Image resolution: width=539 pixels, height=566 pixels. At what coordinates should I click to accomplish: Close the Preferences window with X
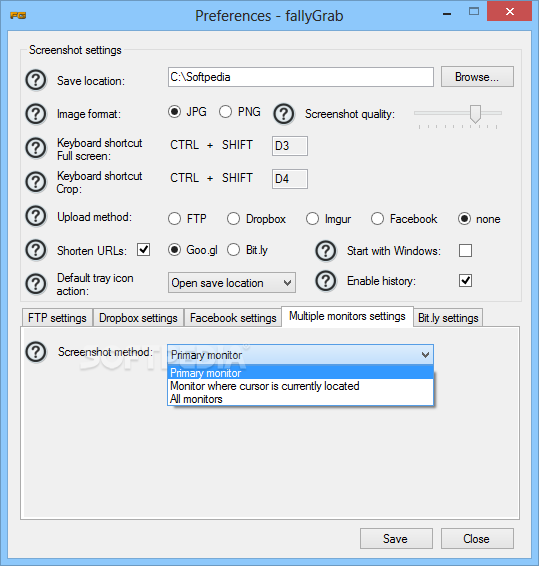pos(509,12)
